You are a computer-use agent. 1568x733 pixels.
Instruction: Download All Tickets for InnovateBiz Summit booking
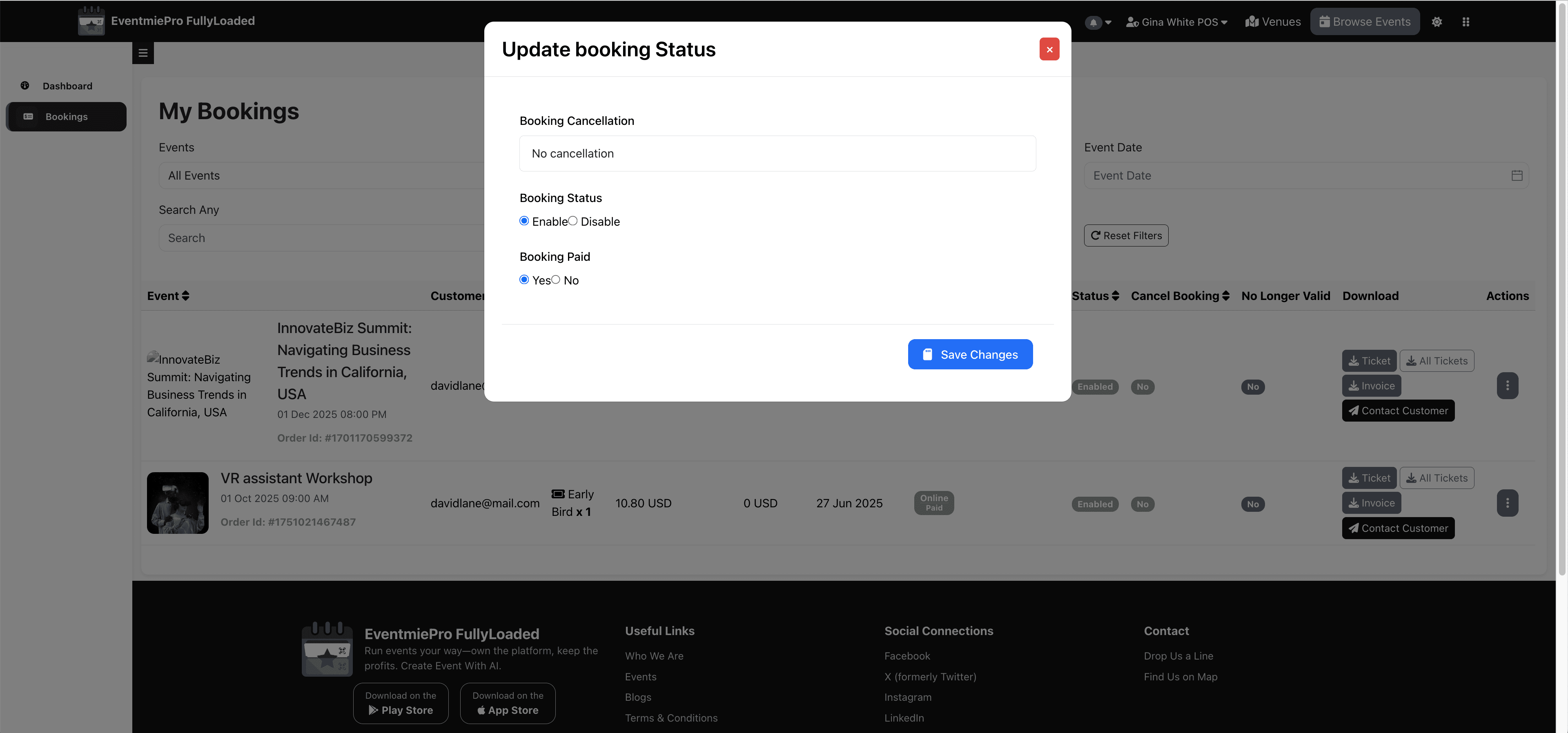[1436, 361]
